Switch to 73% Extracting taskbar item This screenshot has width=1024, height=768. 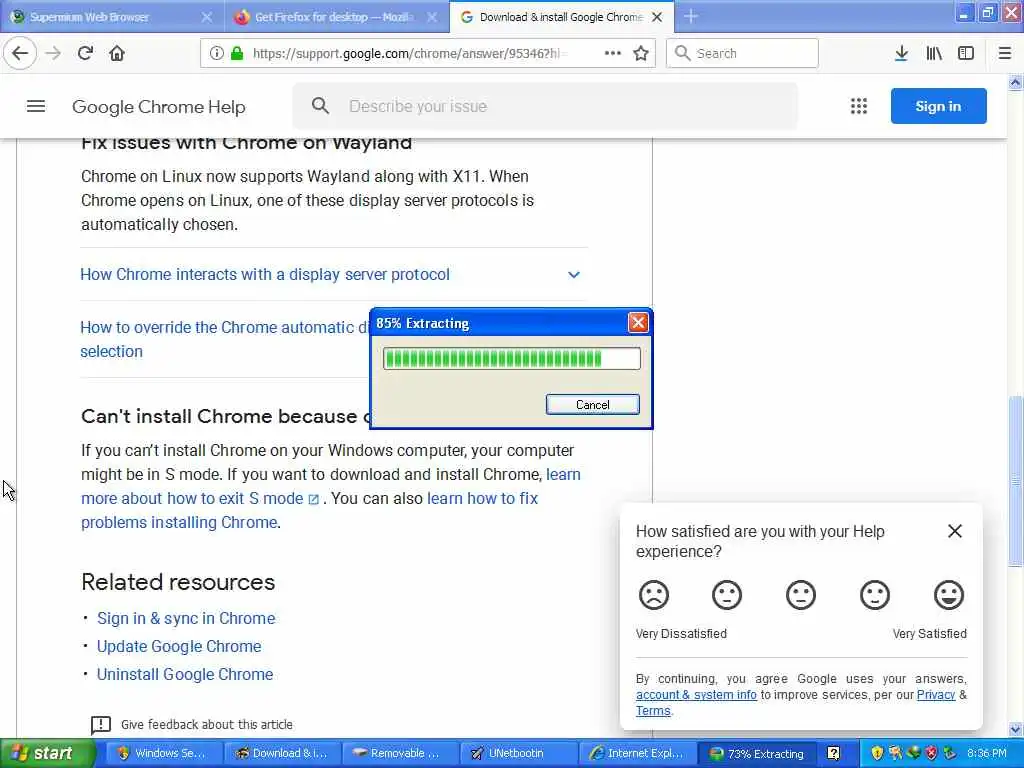[x=756, y=753]
